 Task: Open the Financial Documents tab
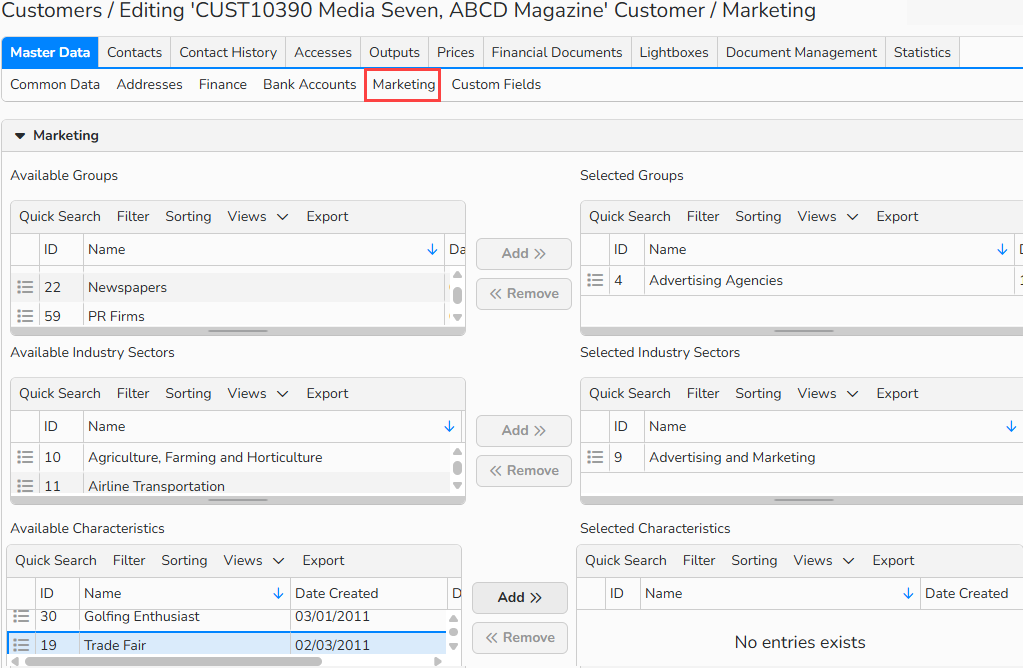click(557, 52)
